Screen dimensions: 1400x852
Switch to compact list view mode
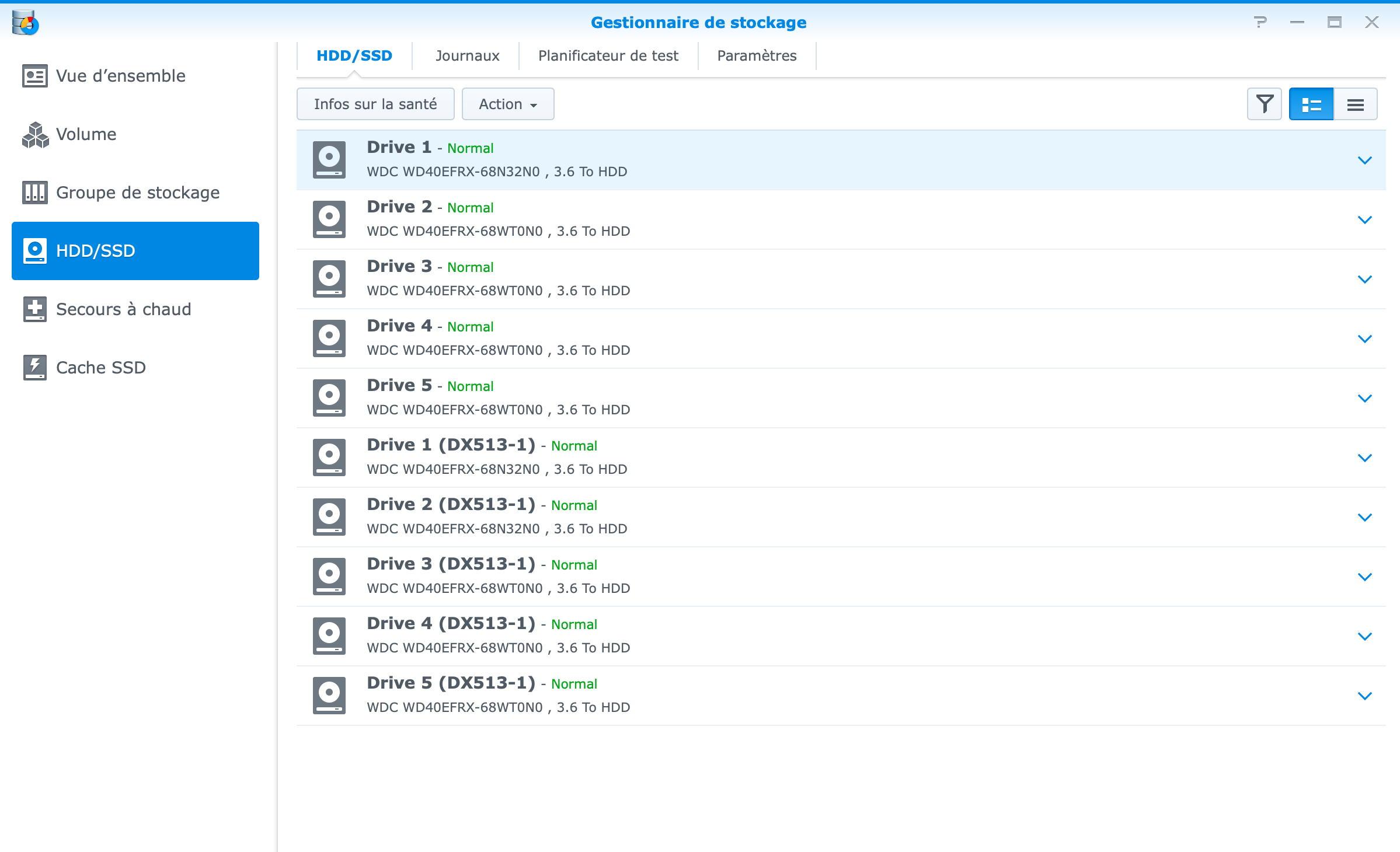(x=1355, y=104)
